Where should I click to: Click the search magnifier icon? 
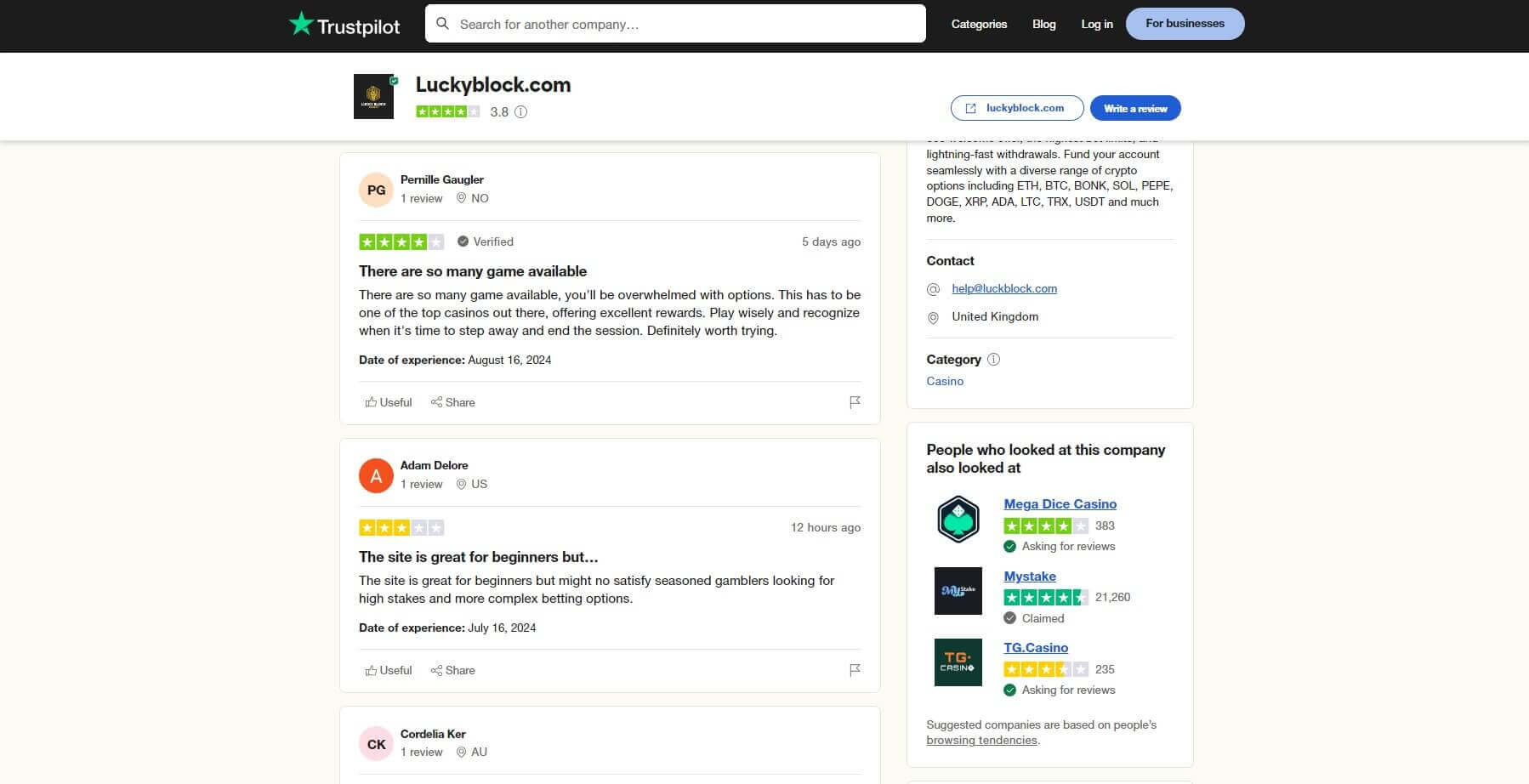tap(443, 23)
